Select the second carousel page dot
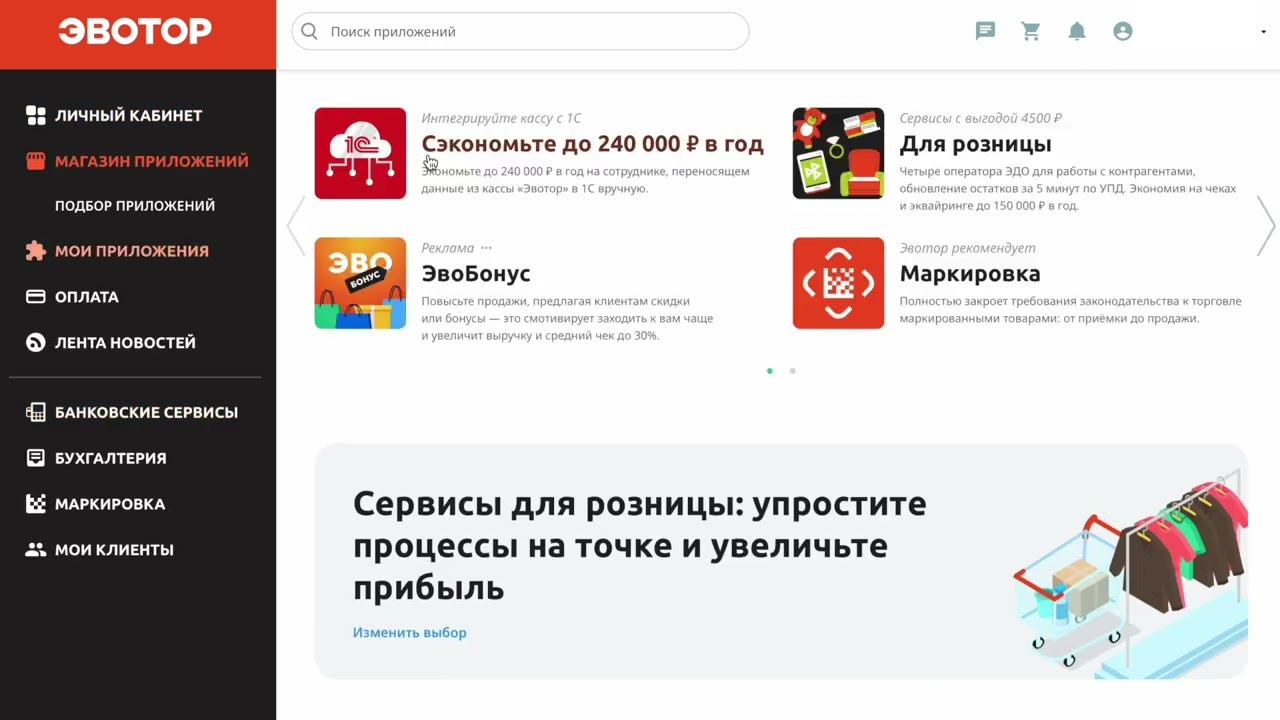 [792, 371]
